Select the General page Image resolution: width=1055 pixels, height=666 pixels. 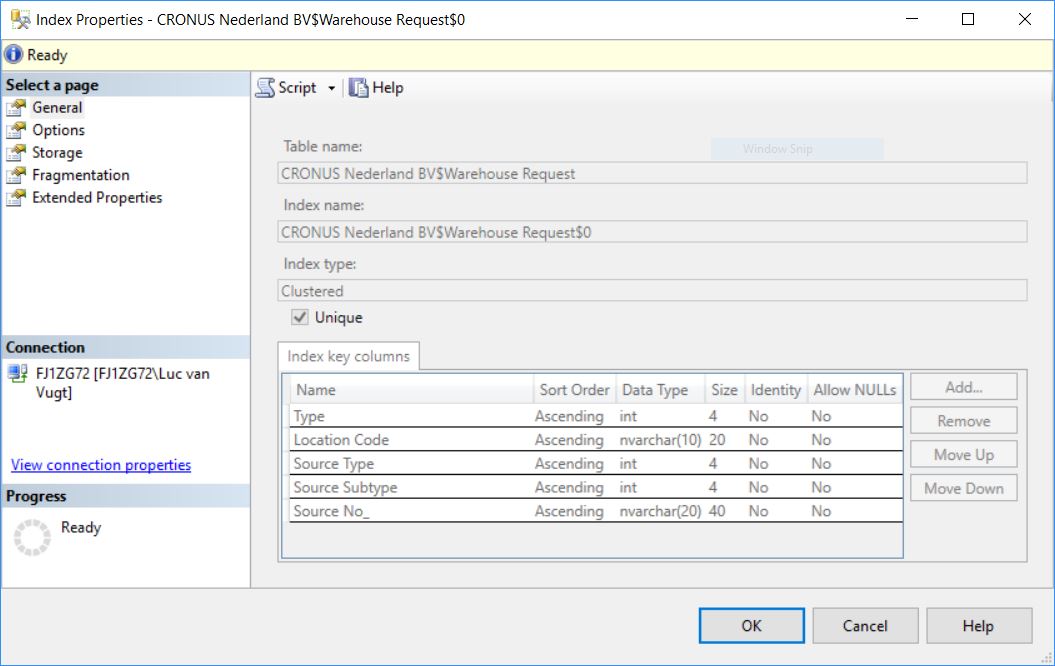point(57,108)
